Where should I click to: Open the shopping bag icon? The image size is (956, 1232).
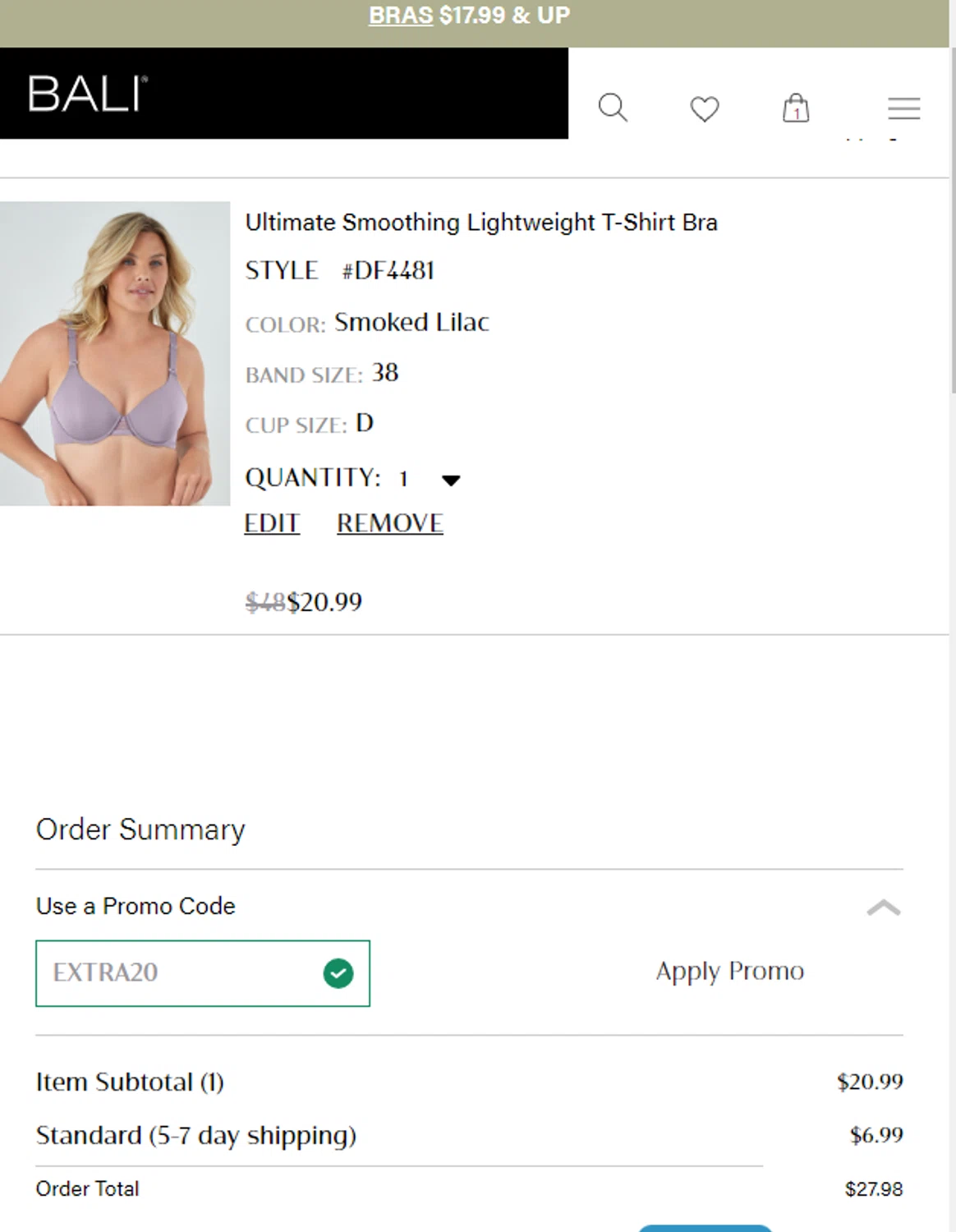(x=795, y=108)
